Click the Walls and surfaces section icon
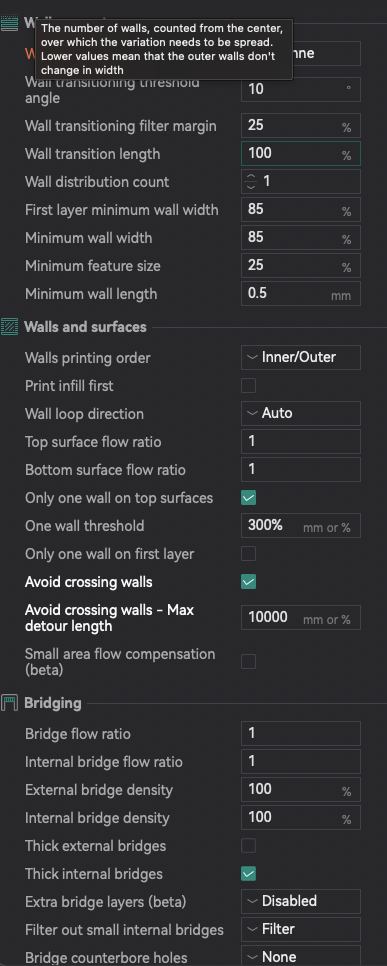Screen dimensions: 387x966 click(9, 327)
